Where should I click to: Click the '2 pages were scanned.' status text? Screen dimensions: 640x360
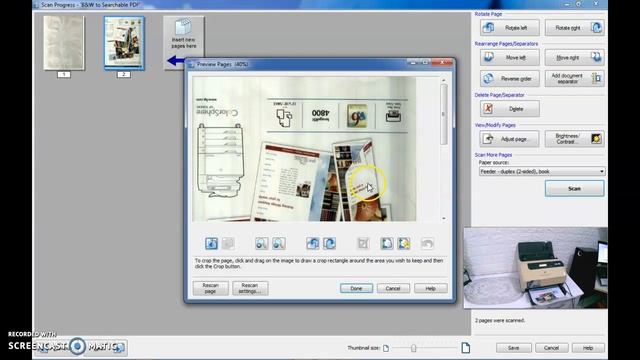point(500,320)
